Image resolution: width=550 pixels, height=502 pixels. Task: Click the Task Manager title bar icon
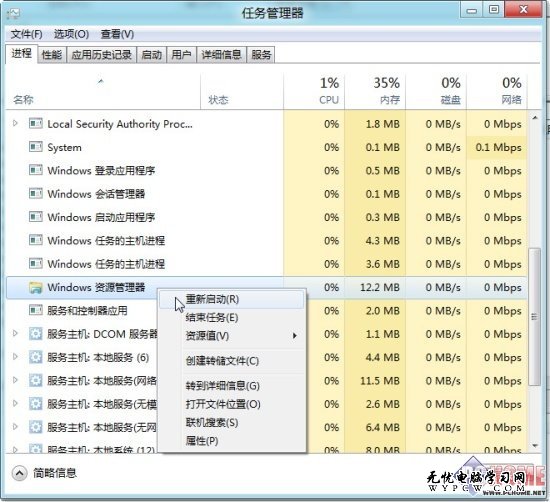point(13,14)
